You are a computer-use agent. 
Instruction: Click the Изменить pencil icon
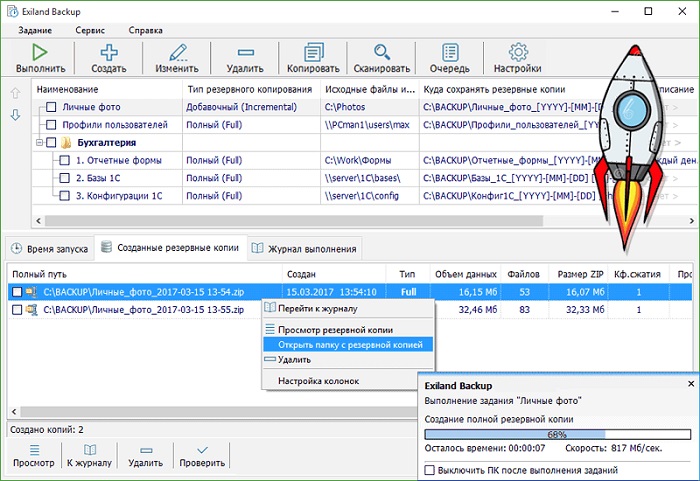pos(177,52)
